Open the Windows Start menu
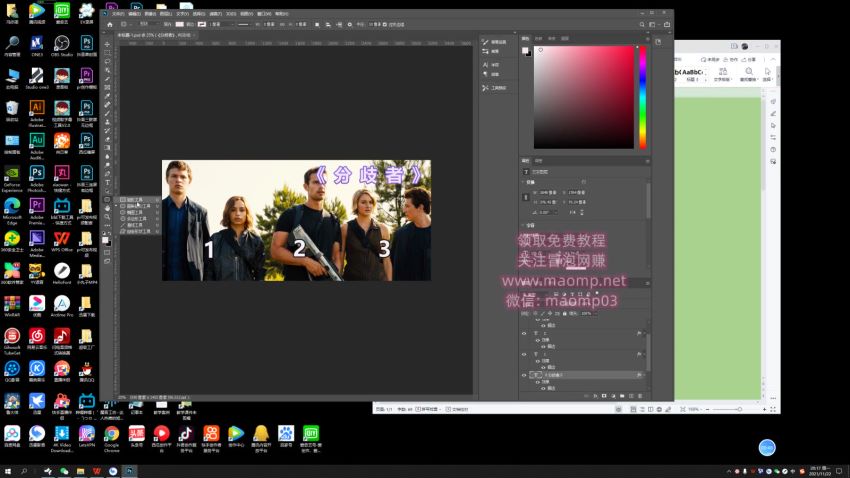The image size is (850, 478). pyautogui.click(x=8, y=471)
